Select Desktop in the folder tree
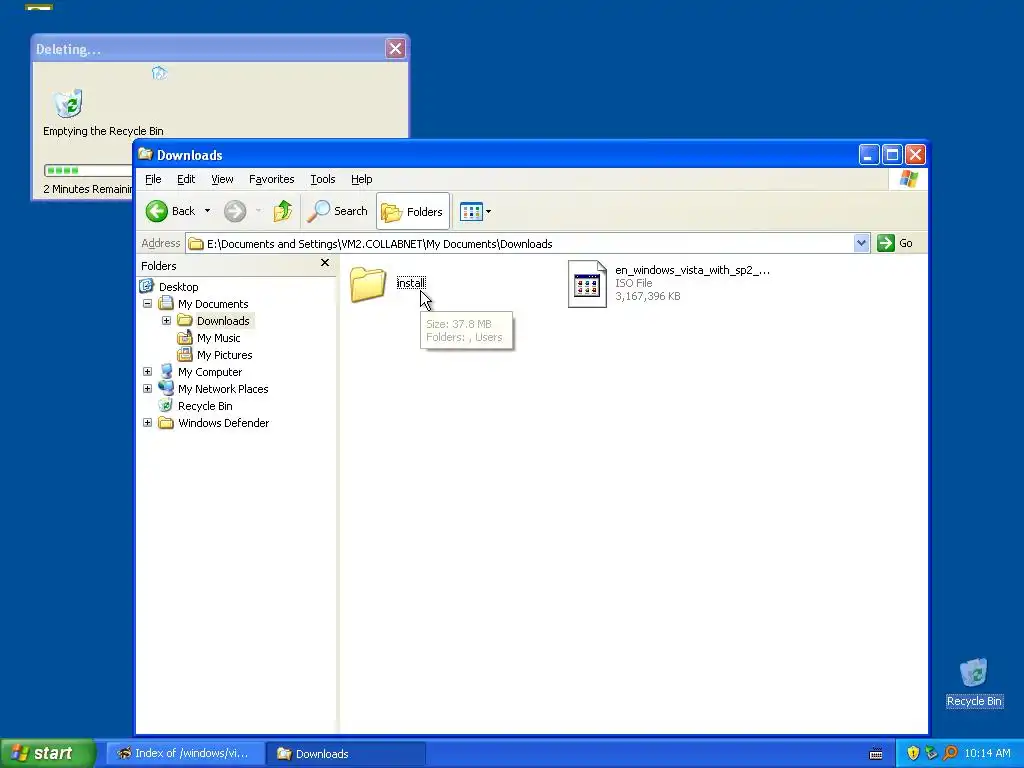 178,287
